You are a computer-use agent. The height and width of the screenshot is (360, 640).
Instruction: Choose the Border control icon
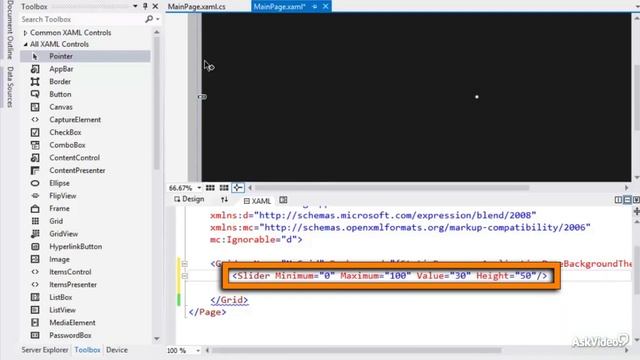(35, 82)
